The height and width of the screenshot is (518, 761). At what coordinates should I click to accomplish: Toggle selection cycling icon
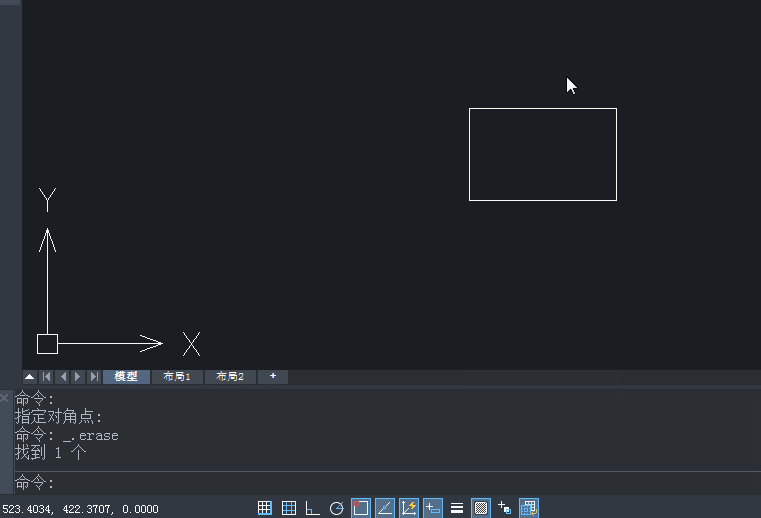[x=505, y=508]
